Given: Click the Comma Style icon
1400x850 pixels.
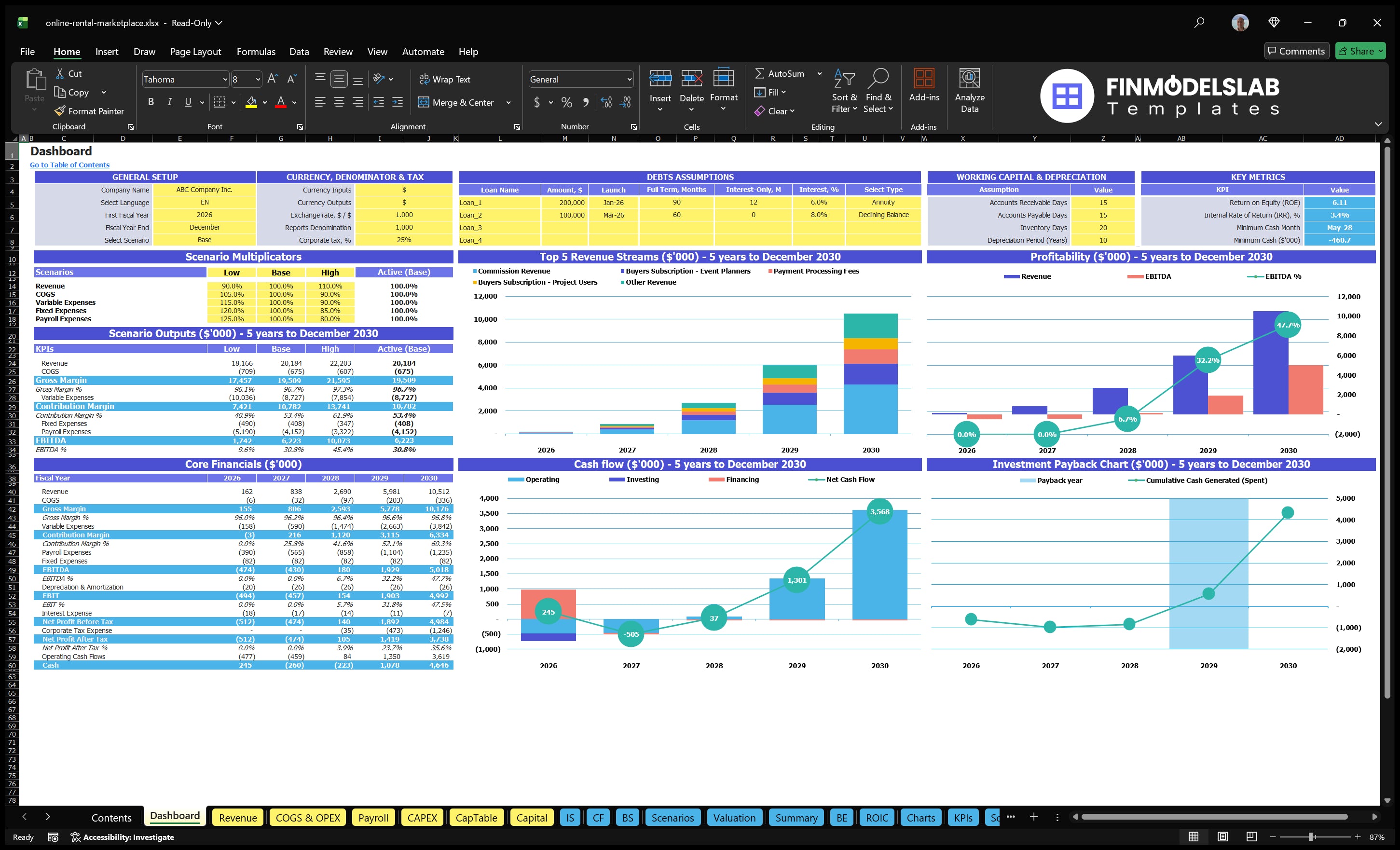Looking at the screenshot, I should click(x=586, y=103).
